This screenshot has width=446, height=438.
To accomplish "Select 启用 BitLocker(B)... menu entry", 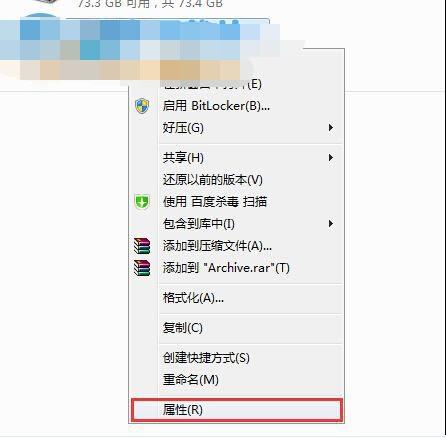I will (x=236, y=106).
